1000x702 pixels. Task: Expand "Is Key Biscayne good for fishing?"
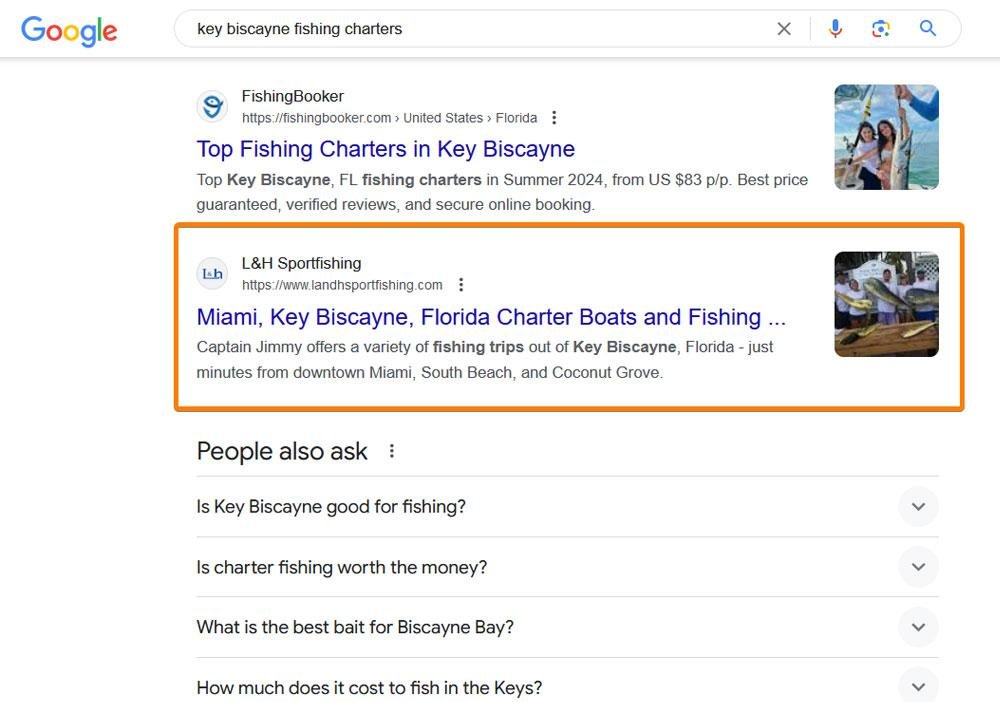(918, 507)
